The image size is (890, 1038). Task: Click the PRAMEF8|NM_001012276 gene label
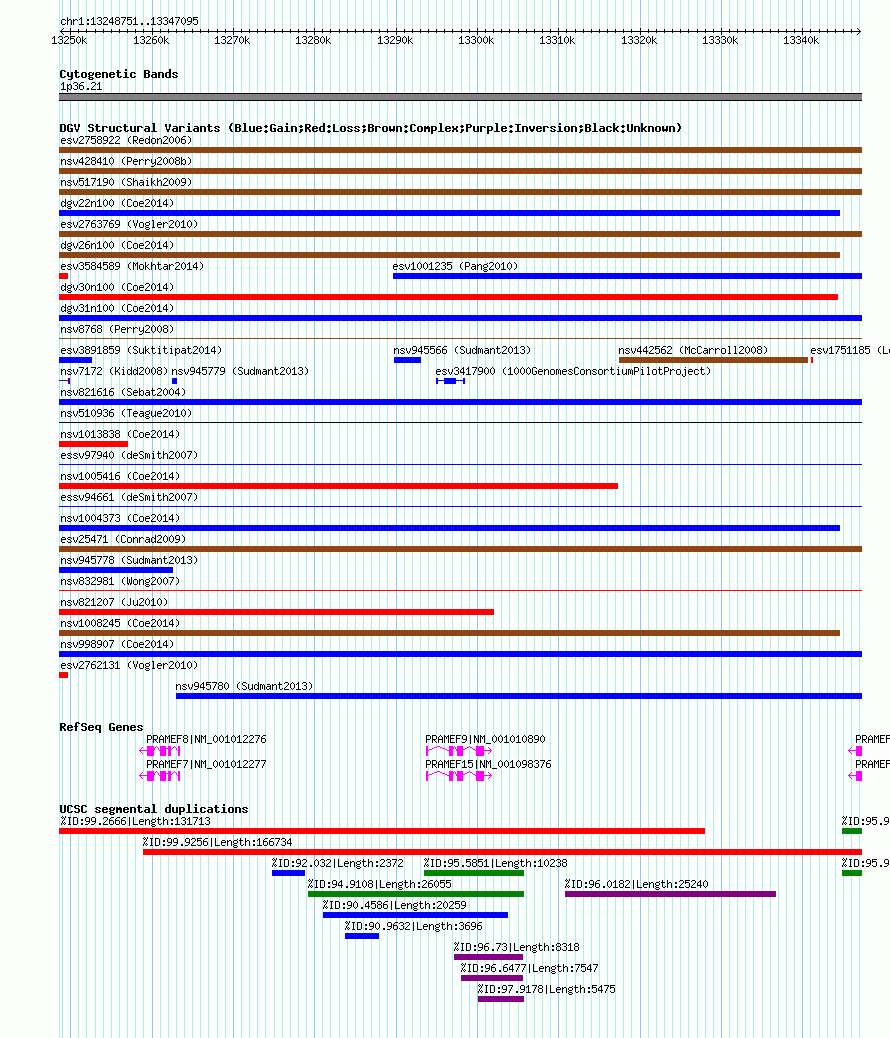[207, 739]
